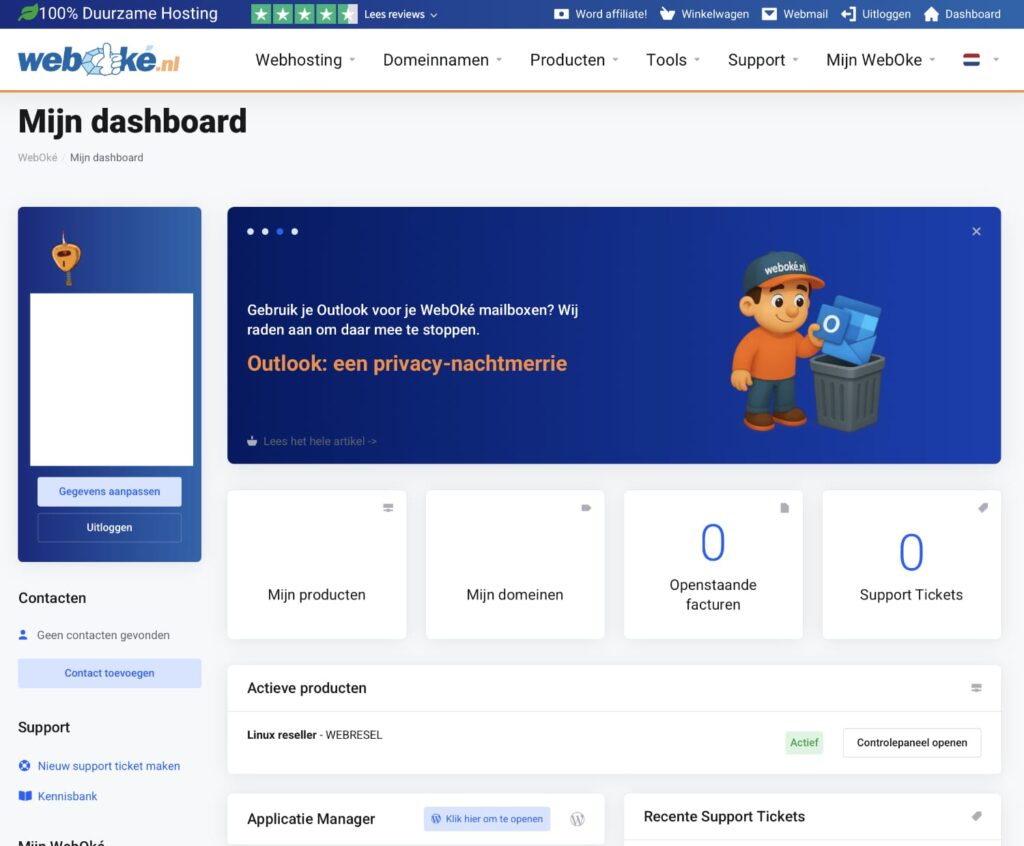
Task: Click the Dashboard home icon
Action: (x=931, y=14)
